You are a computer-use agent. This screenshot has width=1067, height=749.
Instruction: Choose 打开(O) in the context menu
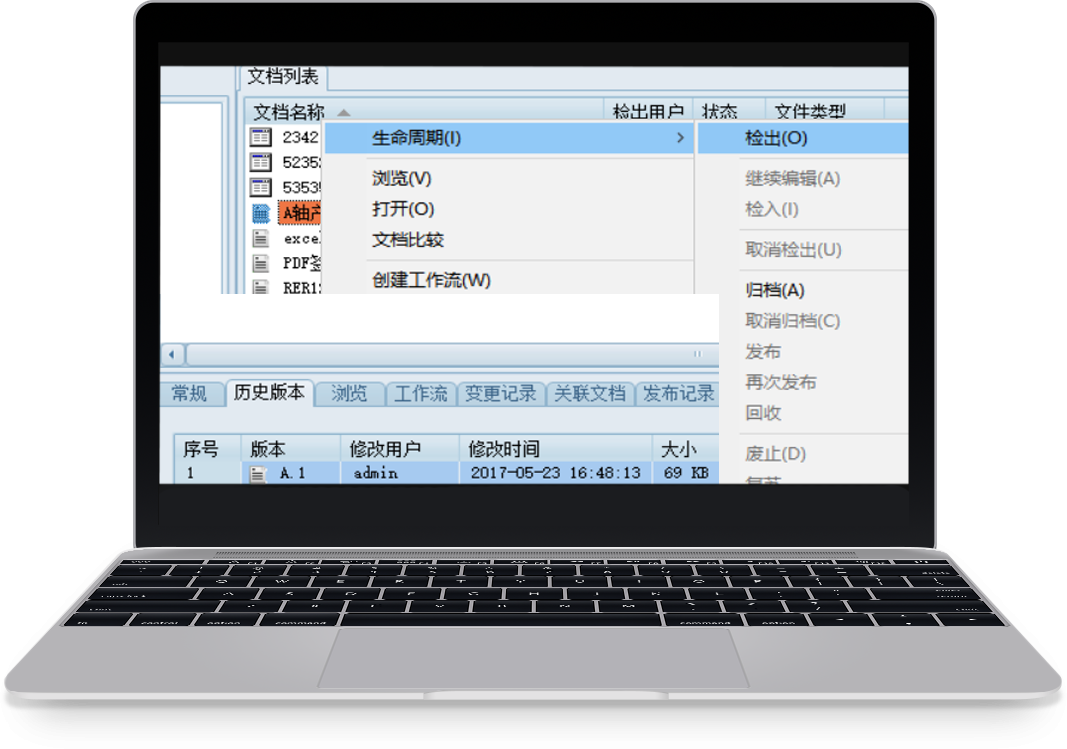tap(403, 209)
